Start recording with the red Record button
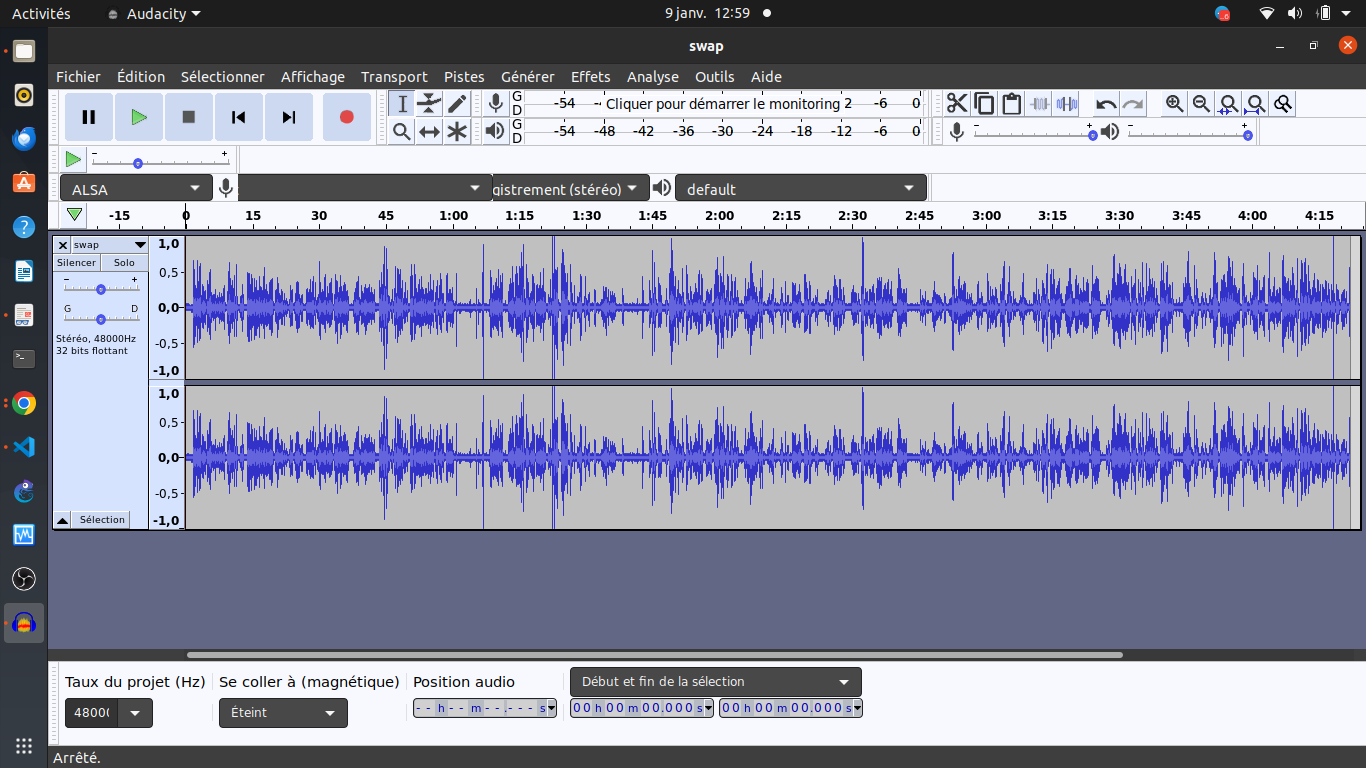Image resolution: width=1366 pixels, height=768 pixels. (347, 117)
